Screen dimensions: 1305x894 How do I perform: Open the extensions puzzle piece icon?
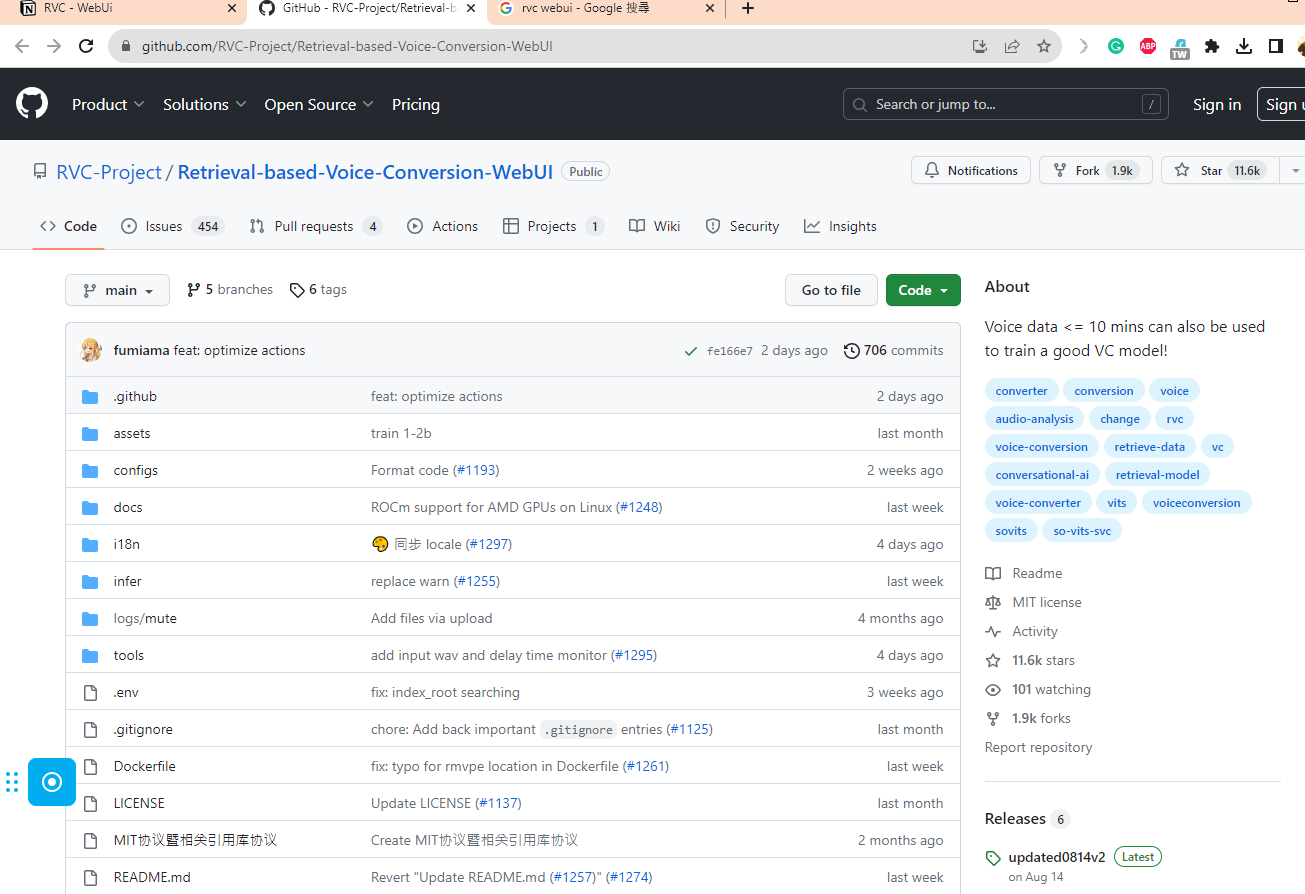(1212, 46)
